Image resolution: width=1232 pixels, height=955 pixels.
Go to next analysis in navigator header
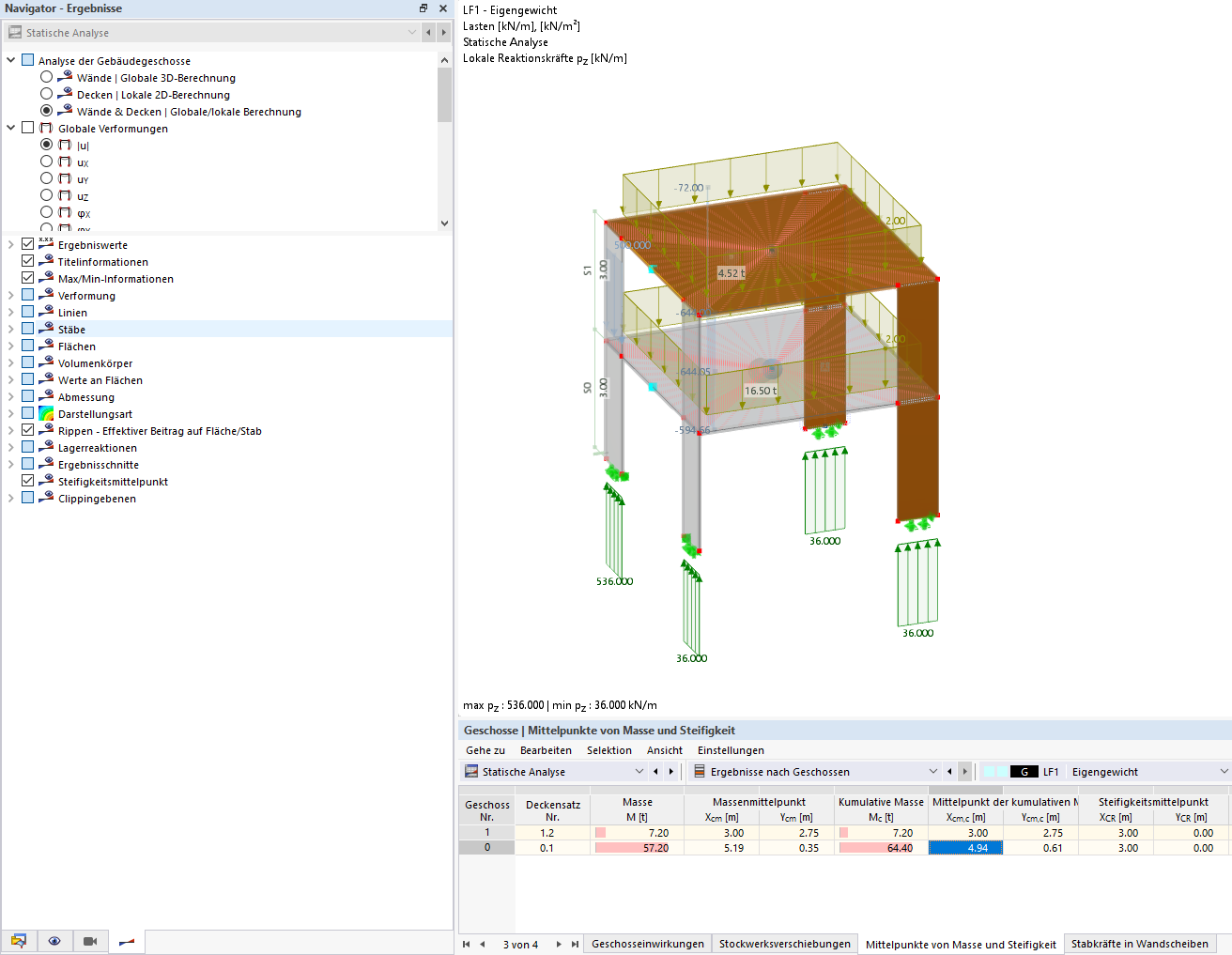coord(444,32)
